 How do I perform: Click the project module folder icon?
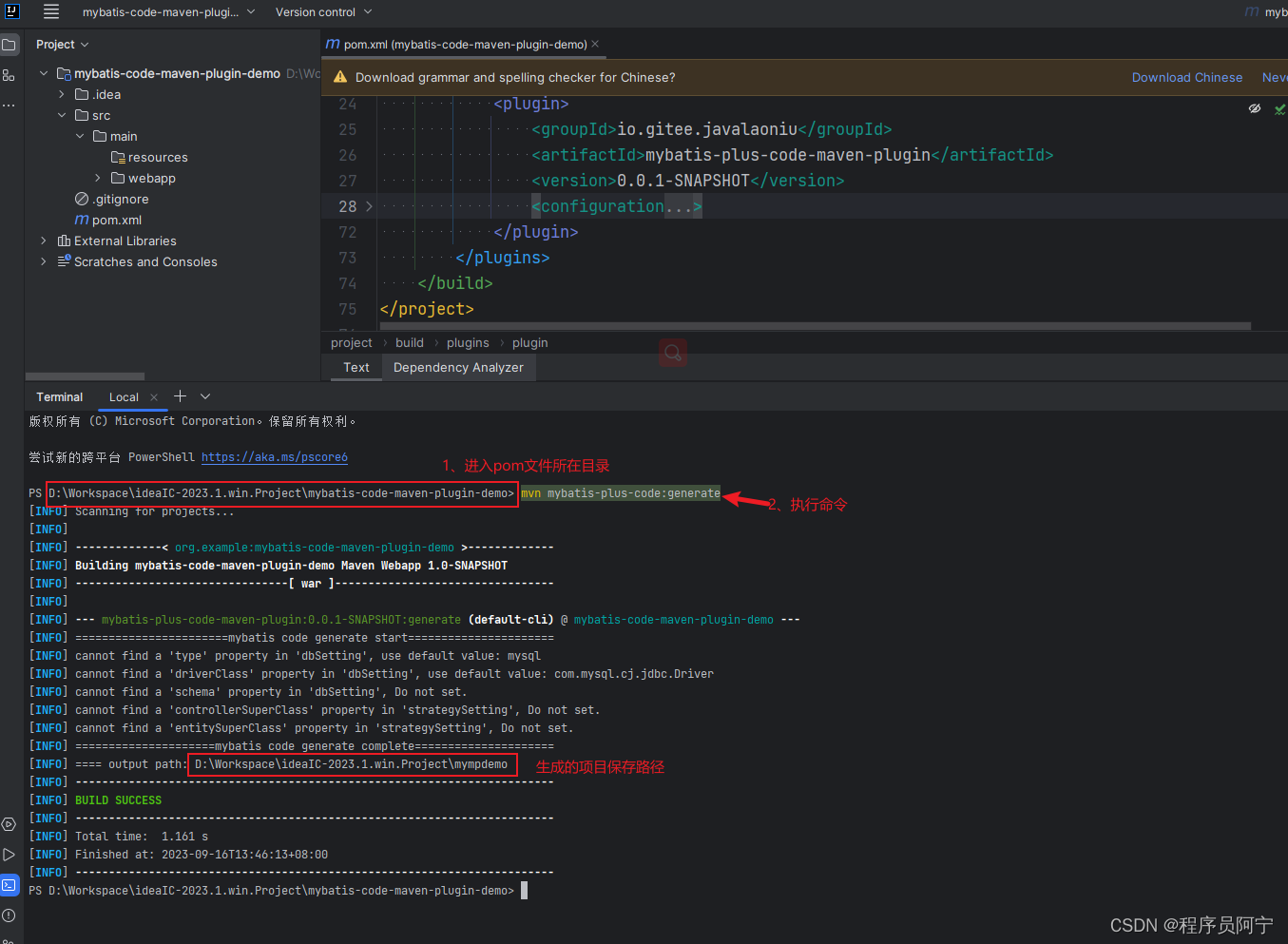click(64, 73)
